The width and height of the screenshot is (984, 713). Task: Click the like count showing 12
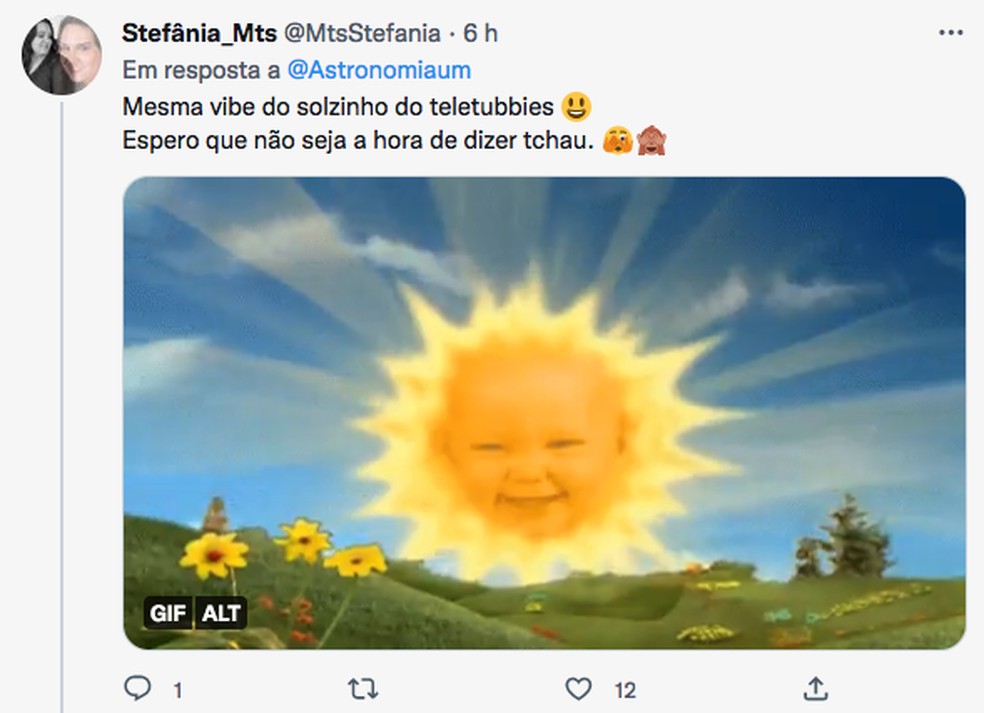pyautogui.click(x=625, y=689)
